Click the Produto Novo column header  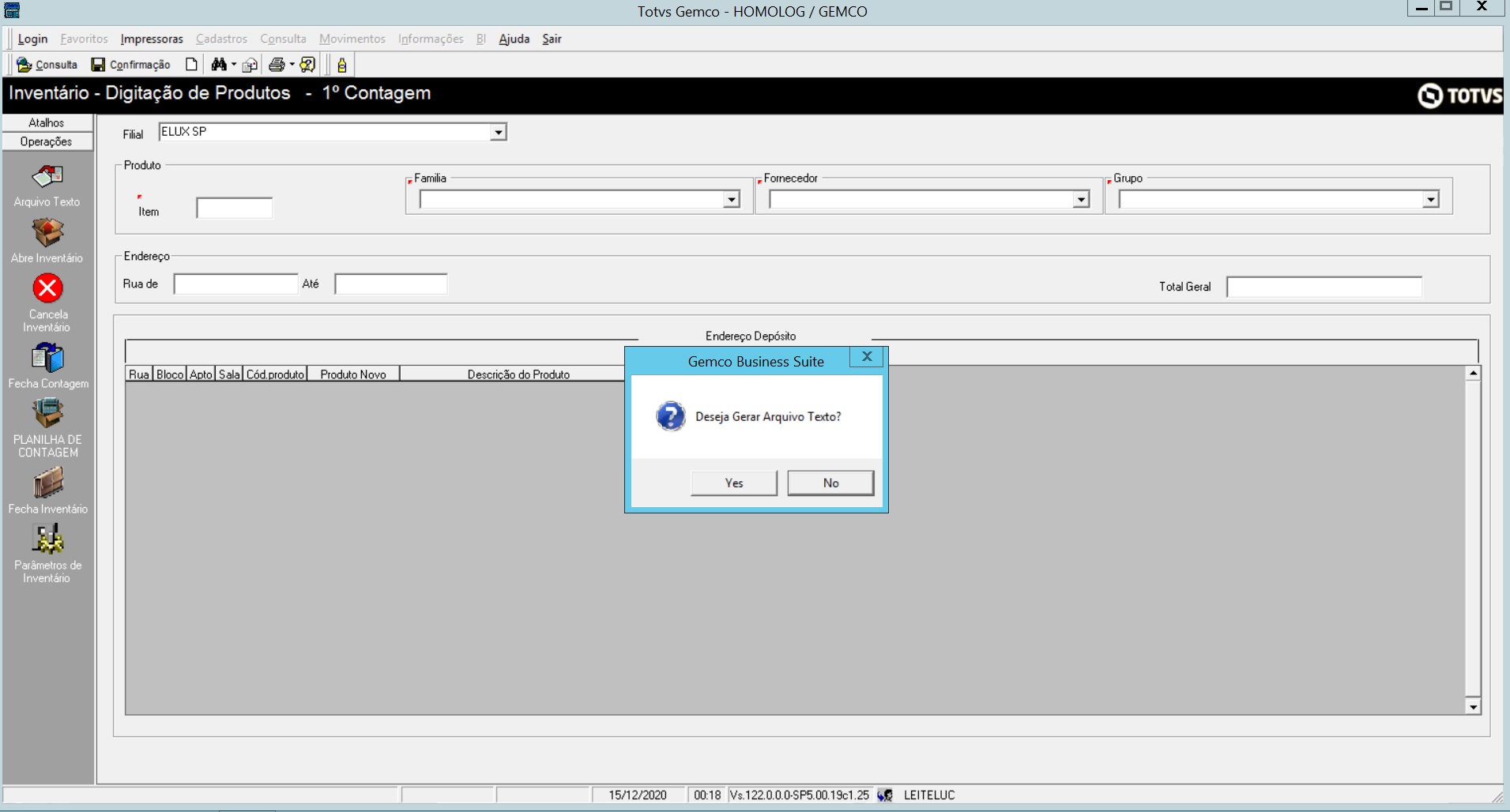coord(353,374)
